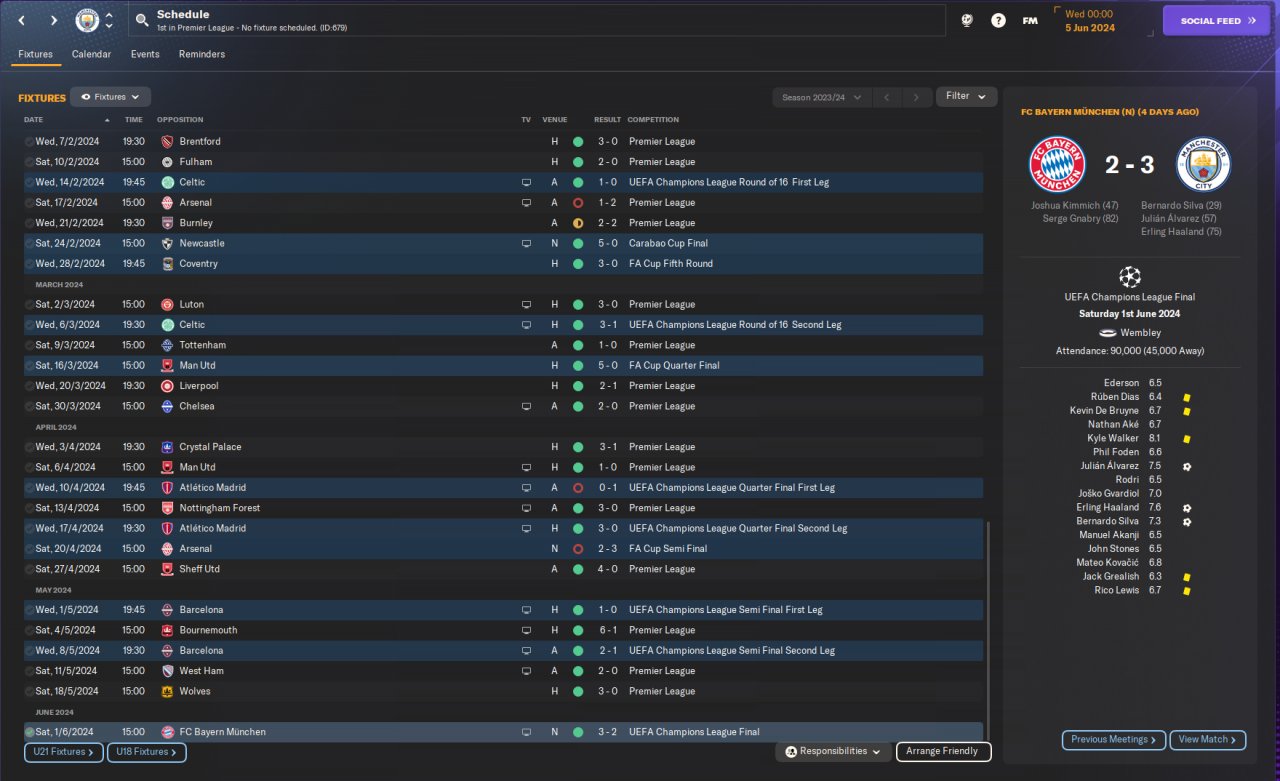Click the green win indicator in the Wolves row
Screen dimensions: 1280x781
(x=578, y=691)
